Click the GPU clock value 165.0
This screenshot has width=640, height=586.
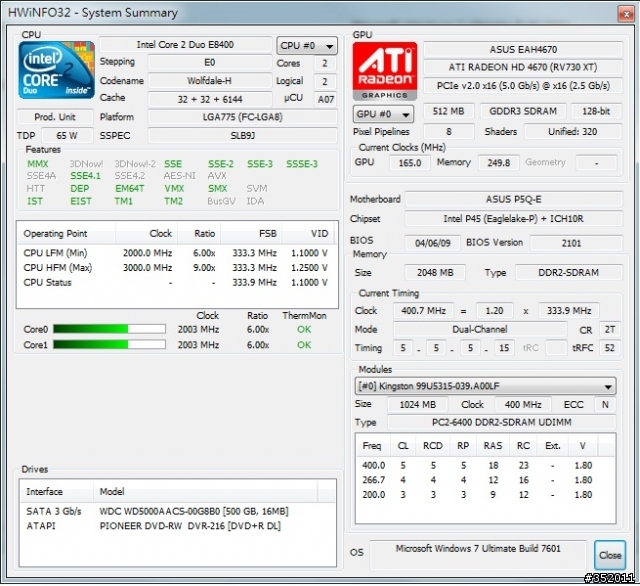[409, 163]
